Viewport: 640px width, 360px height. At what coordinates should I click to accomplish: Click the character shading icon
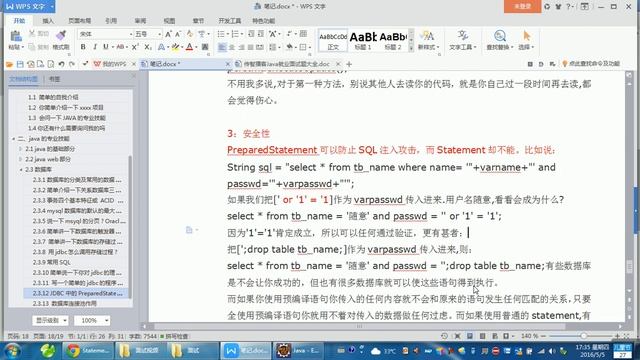click(205, 47)
